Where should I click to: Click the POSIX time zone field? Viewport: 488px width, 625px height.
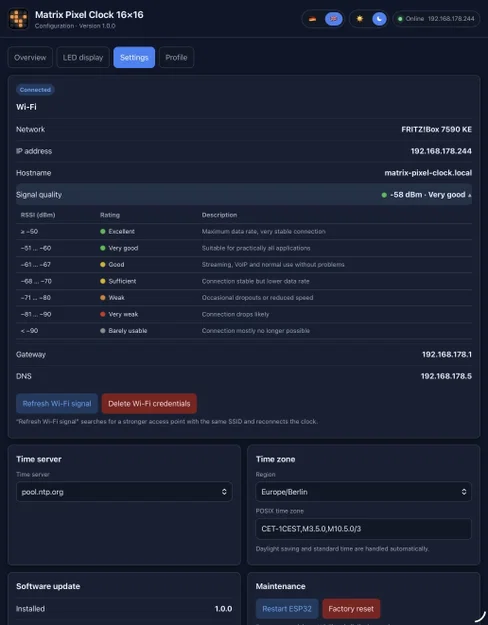point(363,529)
